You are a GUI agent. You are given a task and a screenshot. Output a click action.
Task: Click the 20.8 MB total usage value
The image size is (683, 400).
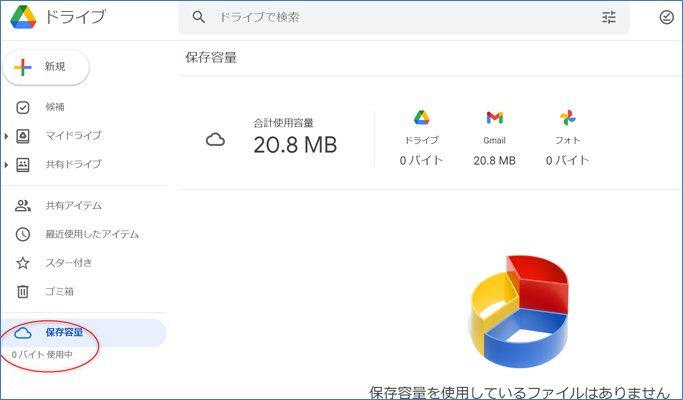295,145
